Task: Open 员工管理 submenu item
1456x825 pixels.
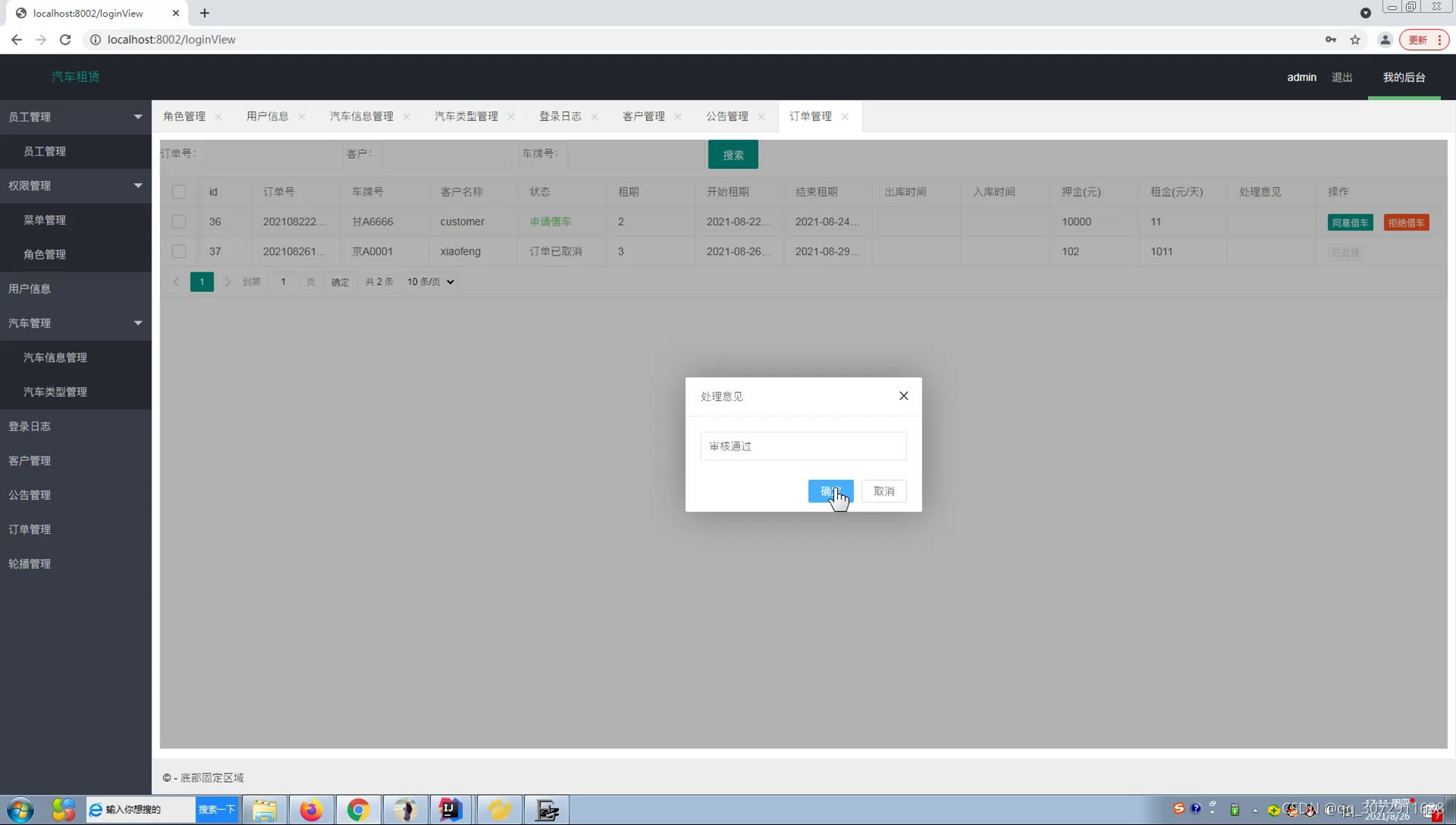Action: click(x=76, y=152)
